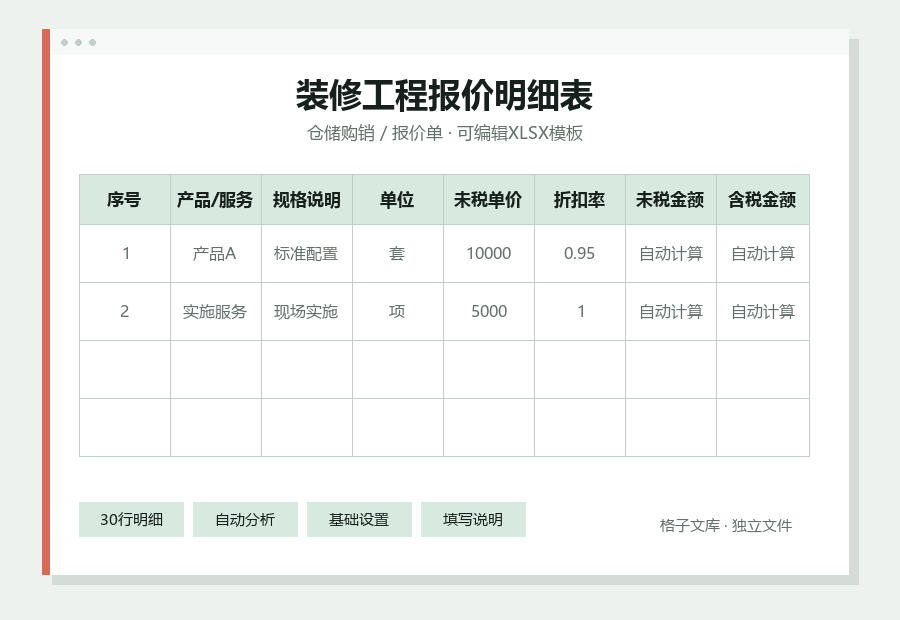The height and width of the screenshot is (620, 900).
Task: Open the 自动分析 tag
Action: pos(245,520)
